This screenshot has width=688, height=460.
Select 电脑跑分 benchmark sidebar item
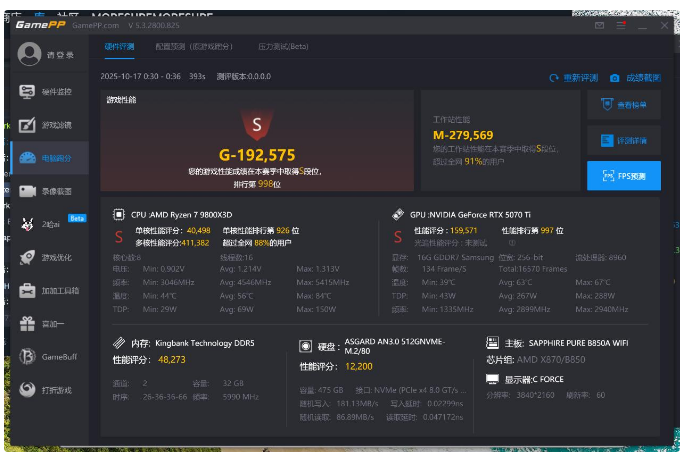coord(48,158)
